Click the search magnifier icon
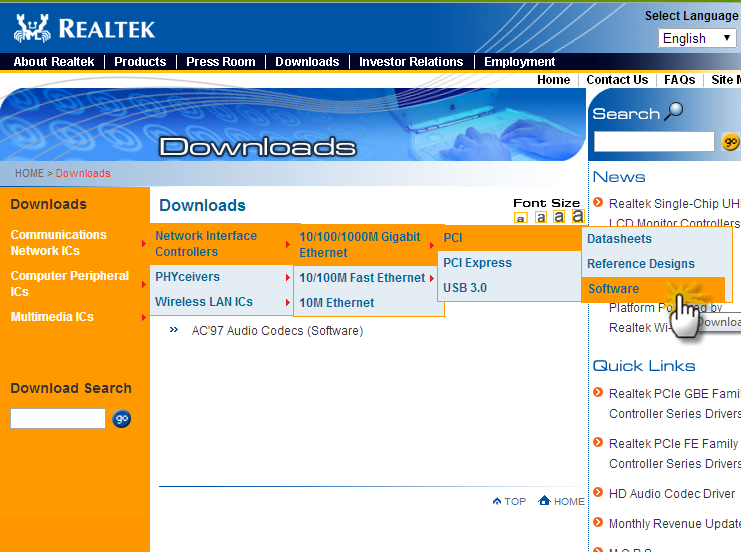This screenshot has height=552, width=741. click(x=674, y=112)
